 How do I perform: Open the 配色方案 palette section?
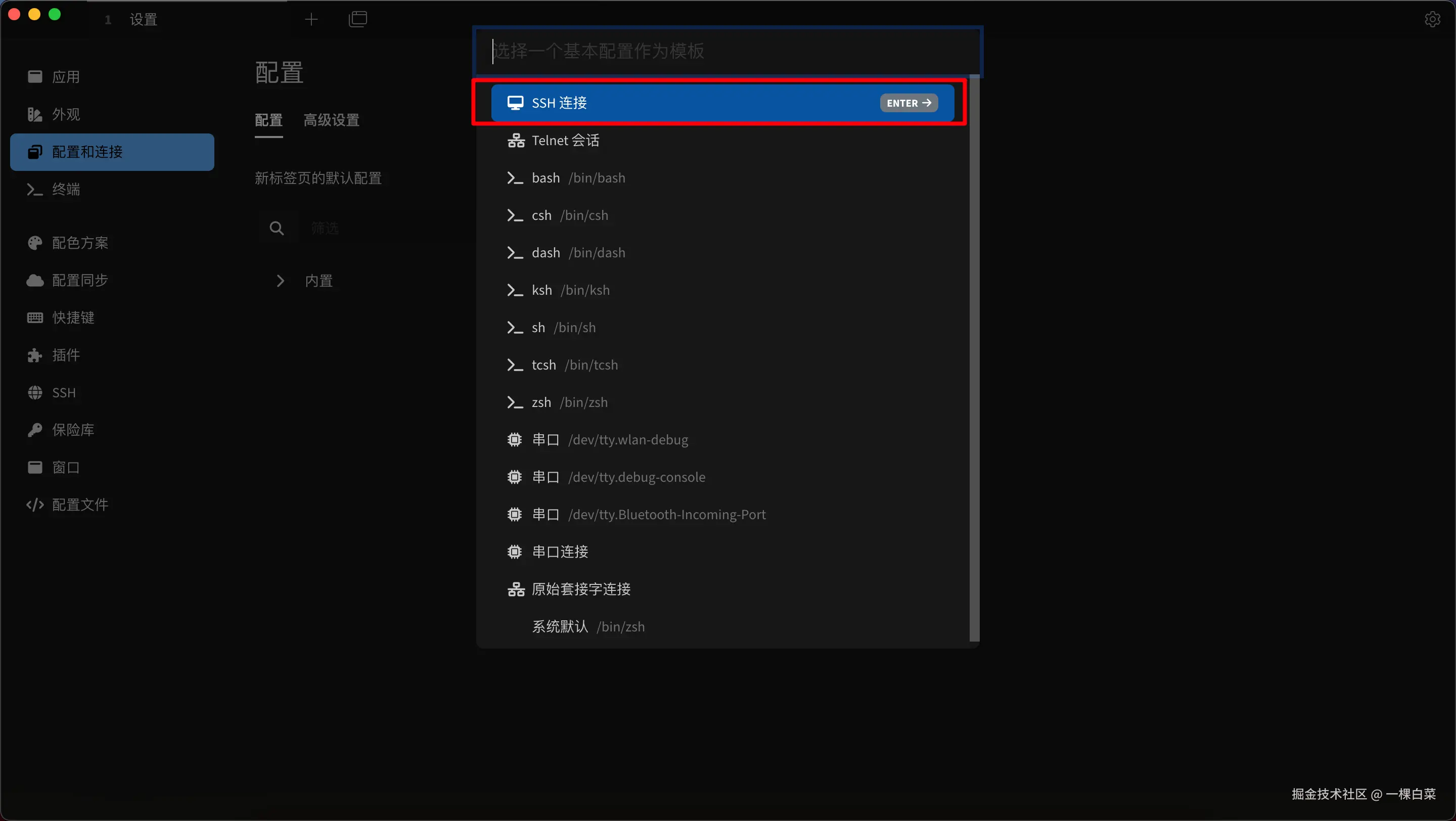coord(80,243)
